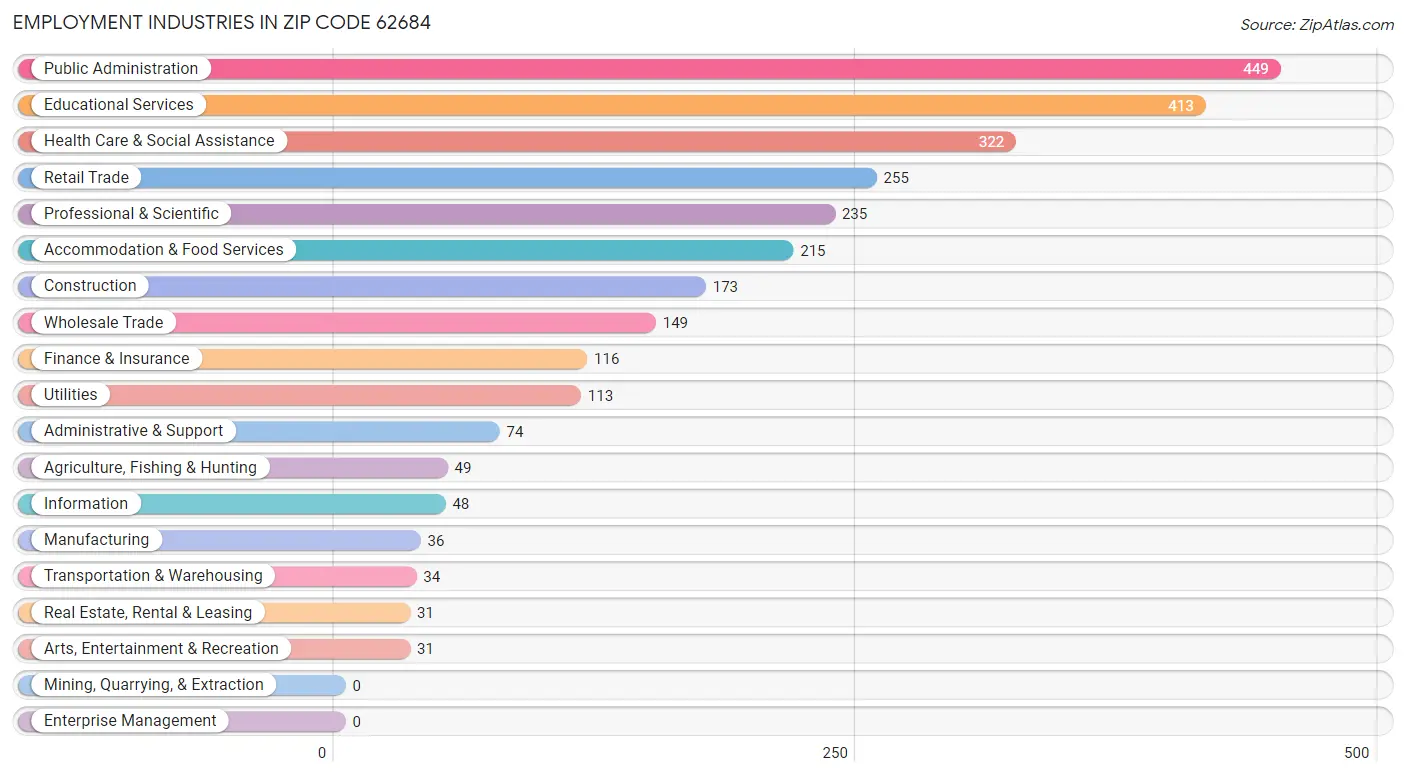The height and width of the screenshot is (776, 1406).
Task: Click the Finance & Insurance label
Action: pos(117,359)
